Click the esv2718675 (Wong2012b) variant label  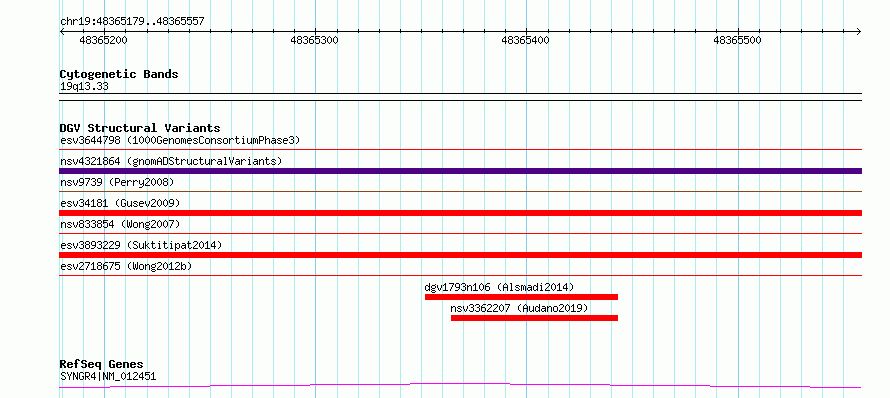[x=126, y=266]
